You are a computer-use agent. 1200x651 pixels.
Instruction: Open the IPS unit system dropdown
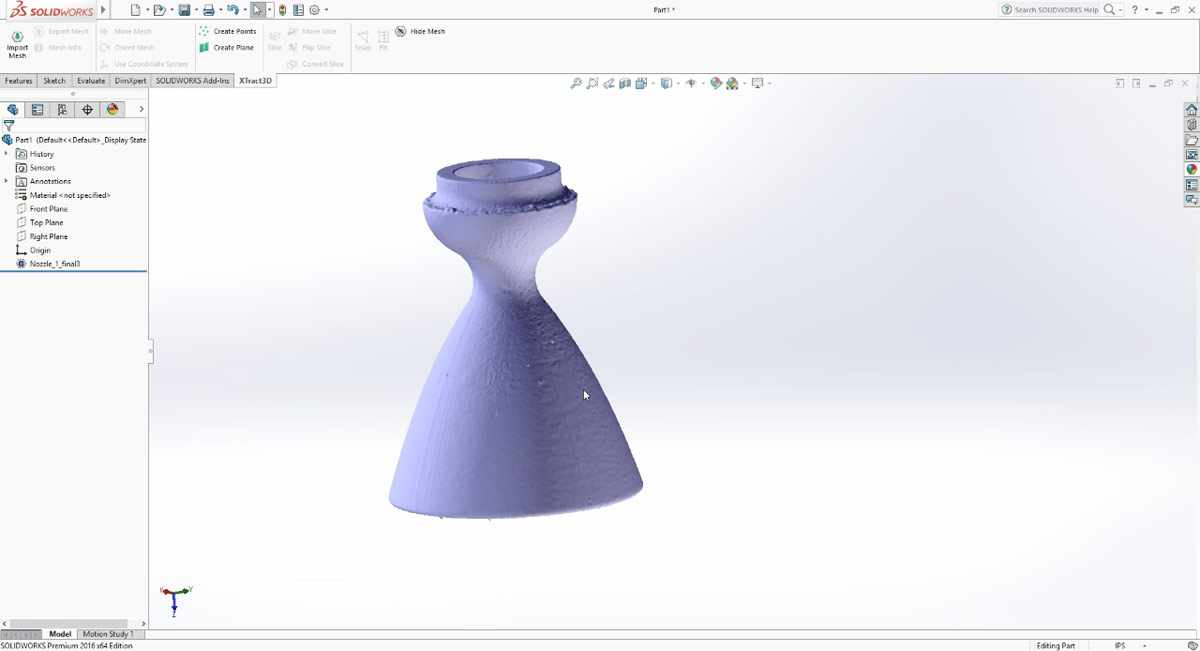[1122, 645]
